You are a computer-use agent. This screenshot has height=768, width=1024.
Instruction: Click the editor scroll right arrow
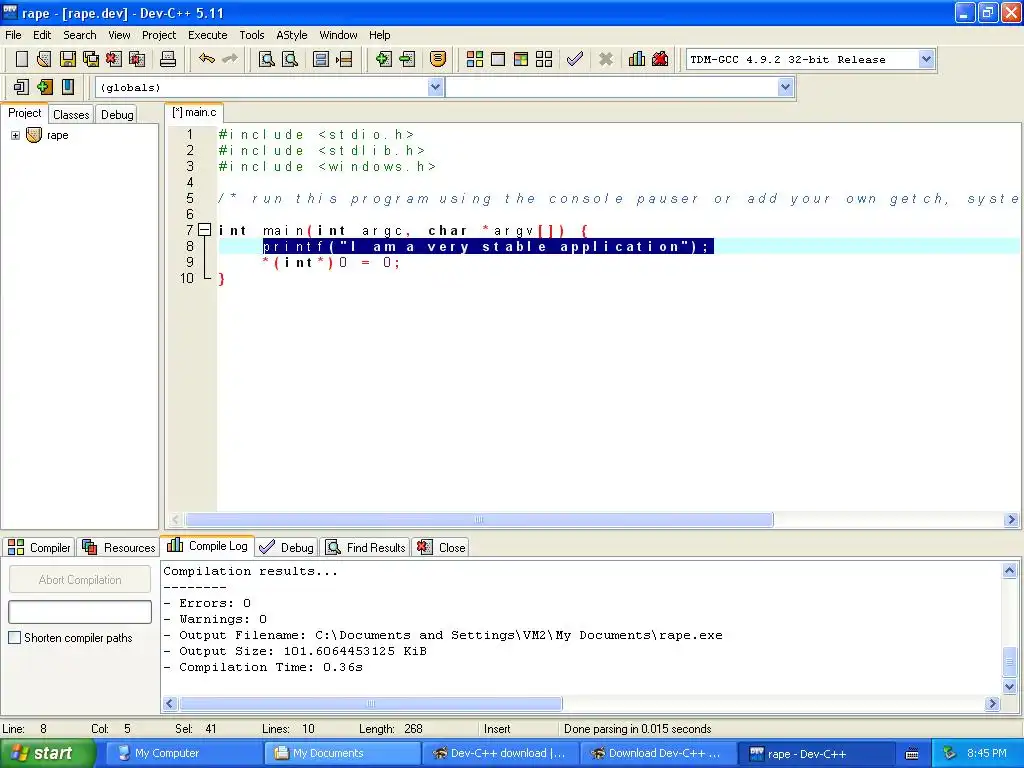pos(1012,520)
